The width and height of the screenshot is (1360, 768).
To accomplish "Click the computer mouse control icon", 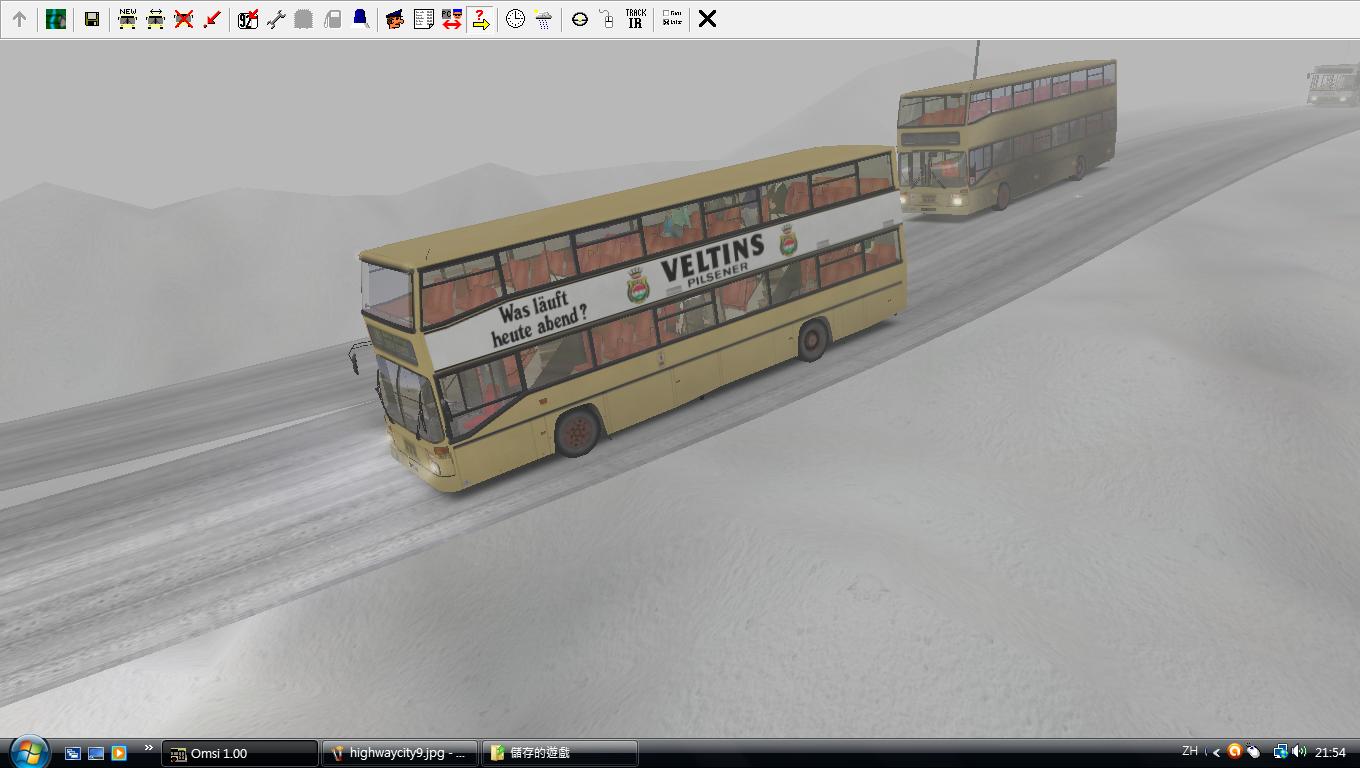I will 607,19.
